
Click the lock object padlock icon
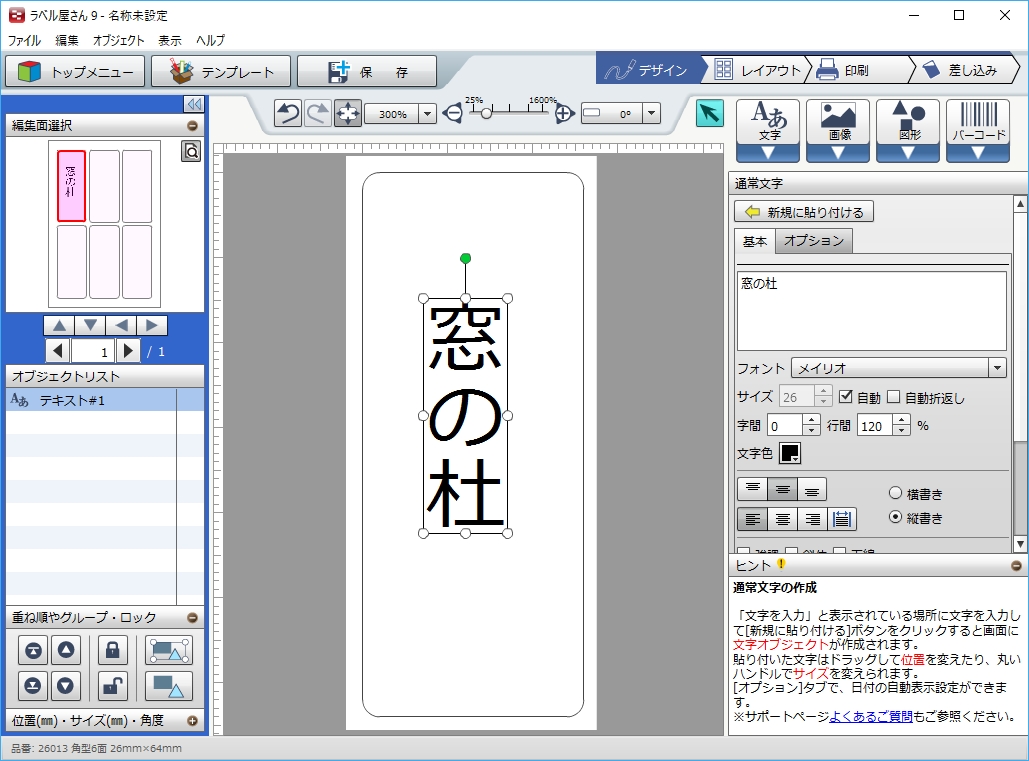tap(113, 650)
